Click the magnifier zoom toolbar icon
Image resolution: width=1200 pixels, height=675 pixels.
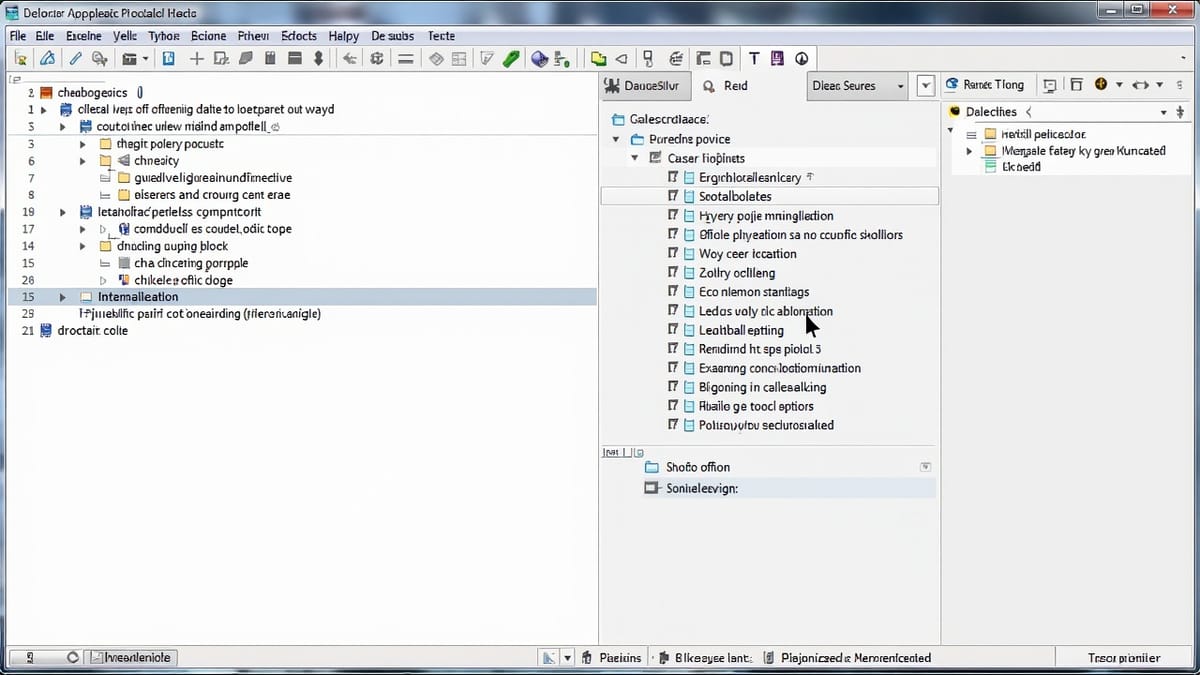99,59
